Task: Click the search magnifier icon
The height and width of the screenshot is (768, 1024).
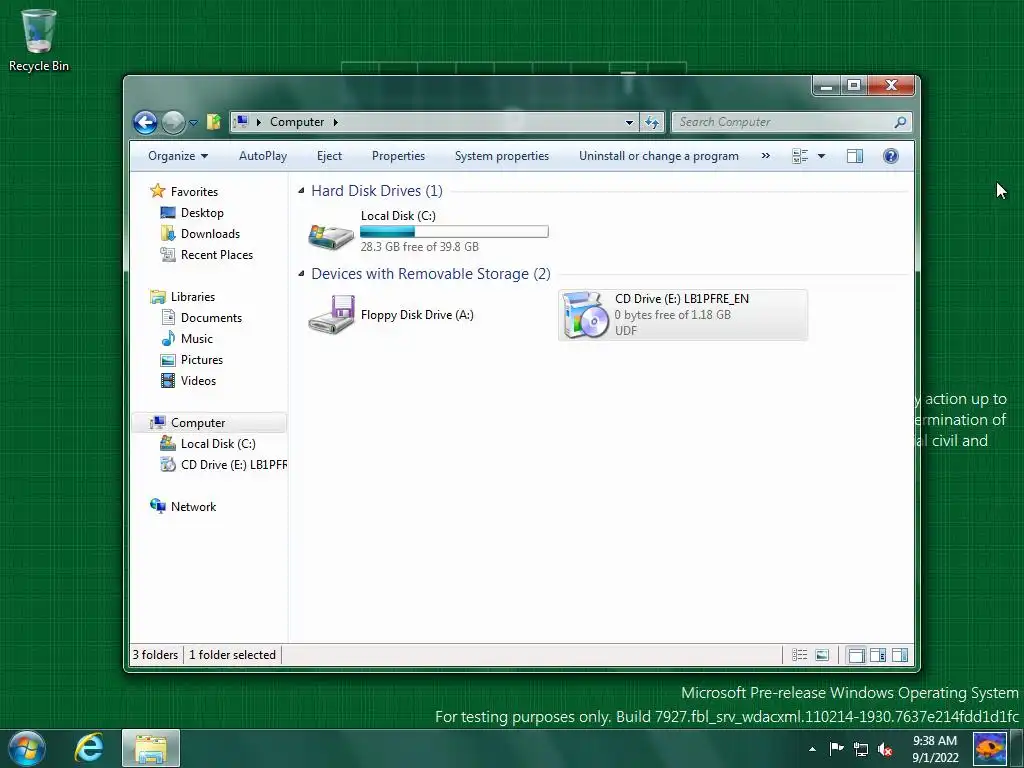Action: coord(901,122)
